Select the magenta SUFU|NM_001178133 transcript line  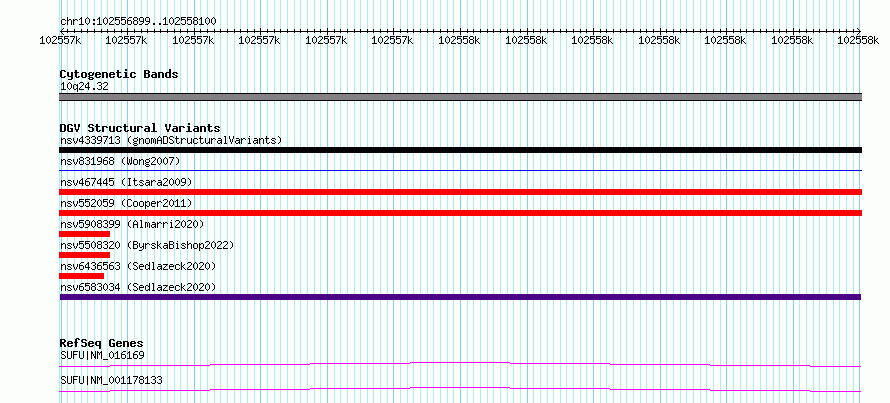coord(460,389)
